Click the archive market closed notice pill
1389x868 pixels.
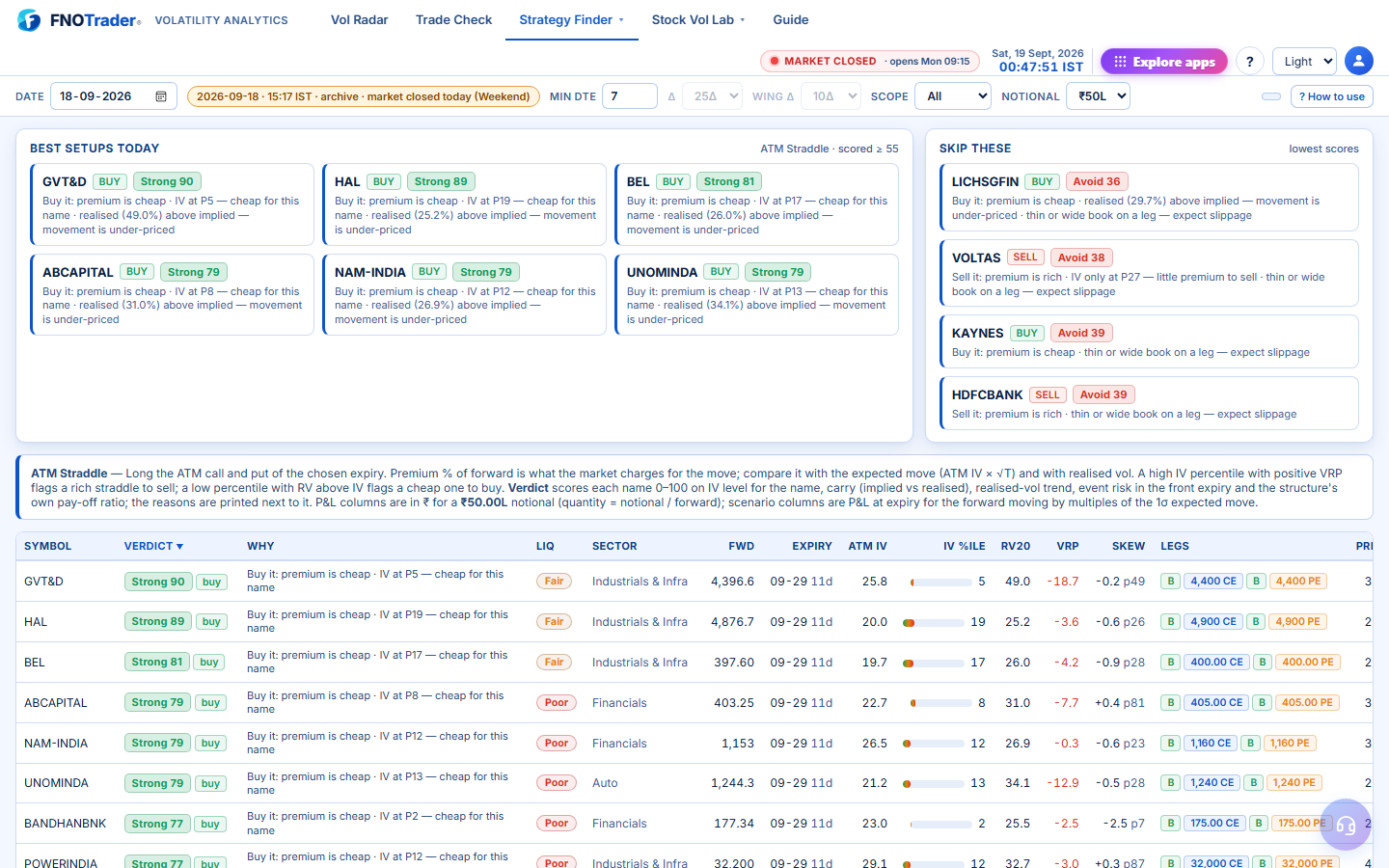pyautogui.click(x=364, y=96)
